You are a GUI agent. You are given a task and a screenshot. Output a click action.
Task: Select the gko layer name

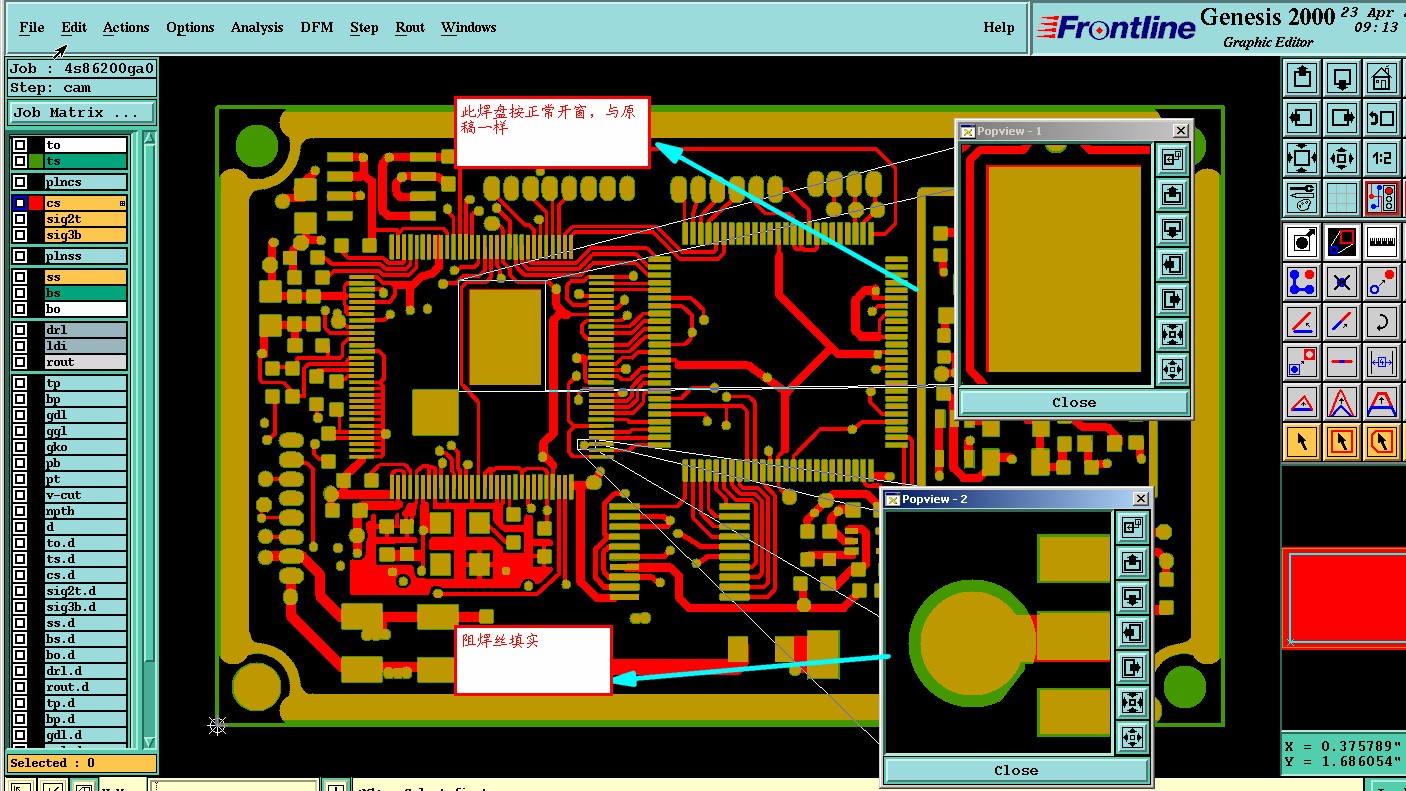pyautogui.click(x=86, y=447)
